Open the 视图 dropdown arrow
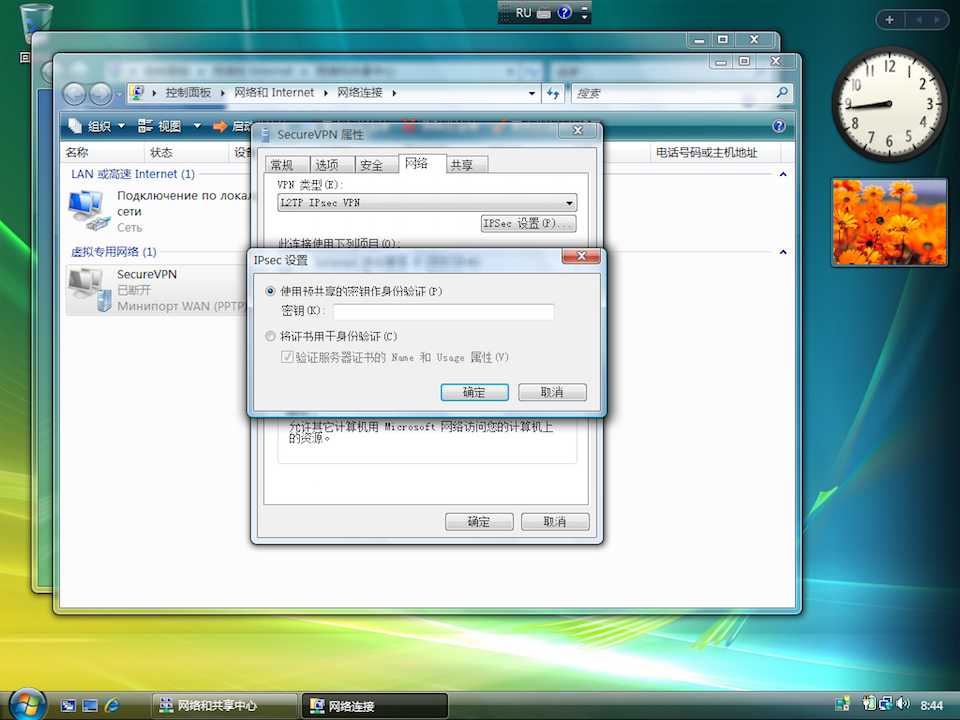 tap(197, 126)
